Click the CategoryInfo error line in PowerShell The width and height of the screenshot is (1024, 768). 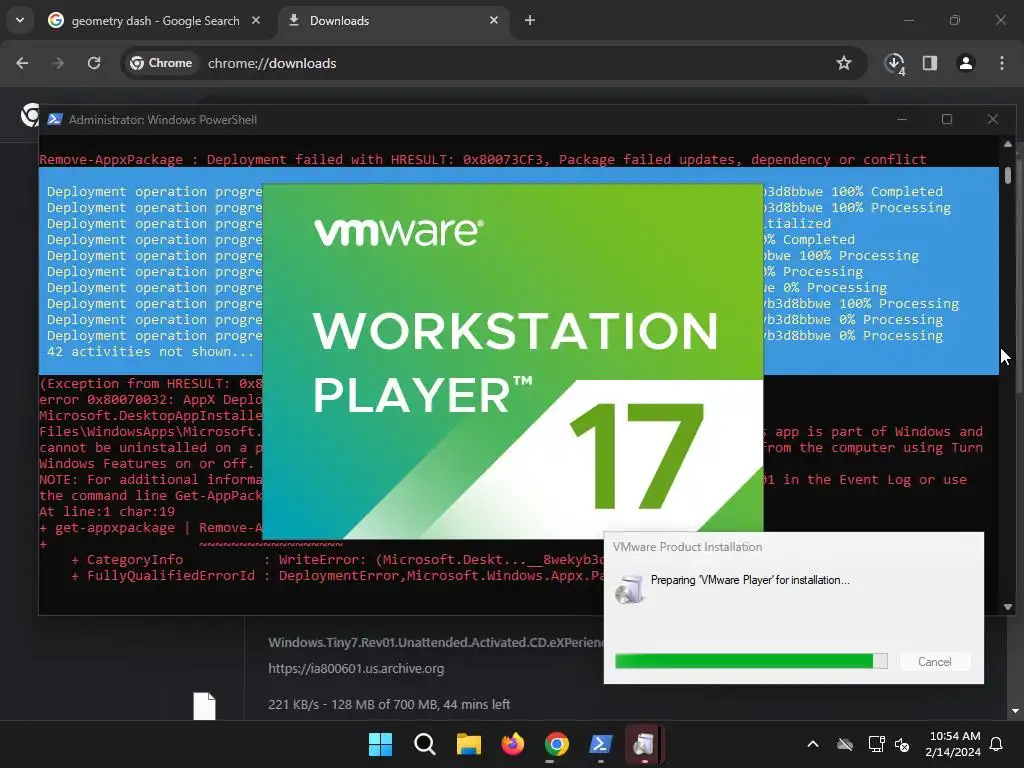point(338,559)
